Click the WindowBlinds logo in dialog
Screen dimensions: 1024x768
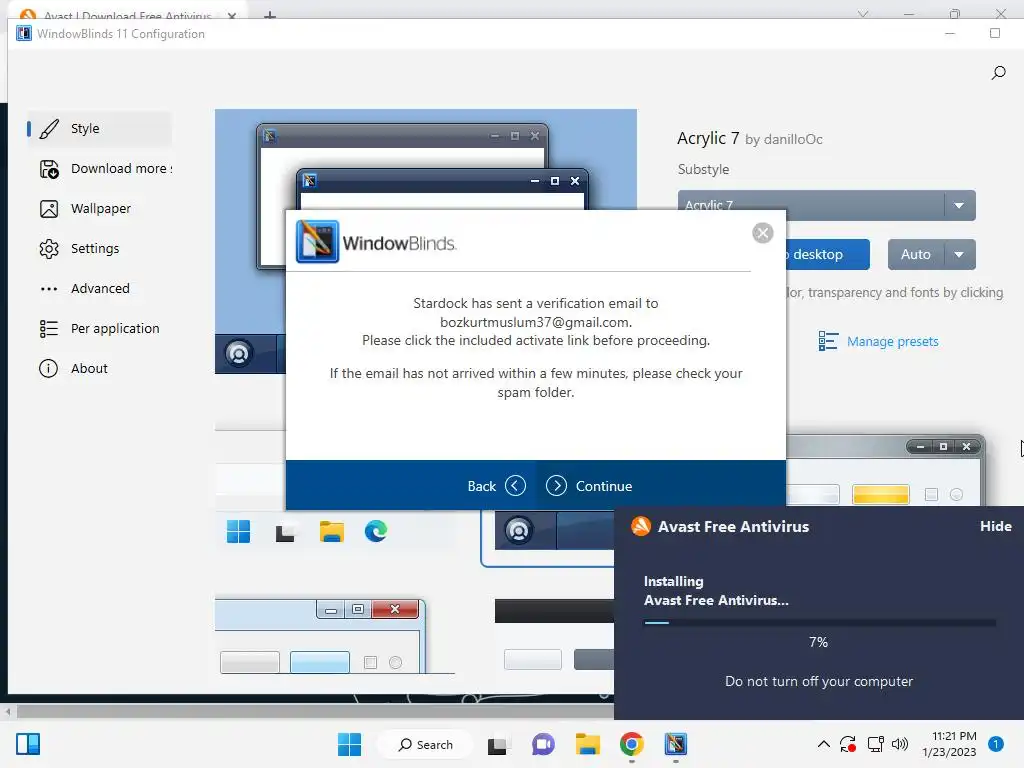317,242
